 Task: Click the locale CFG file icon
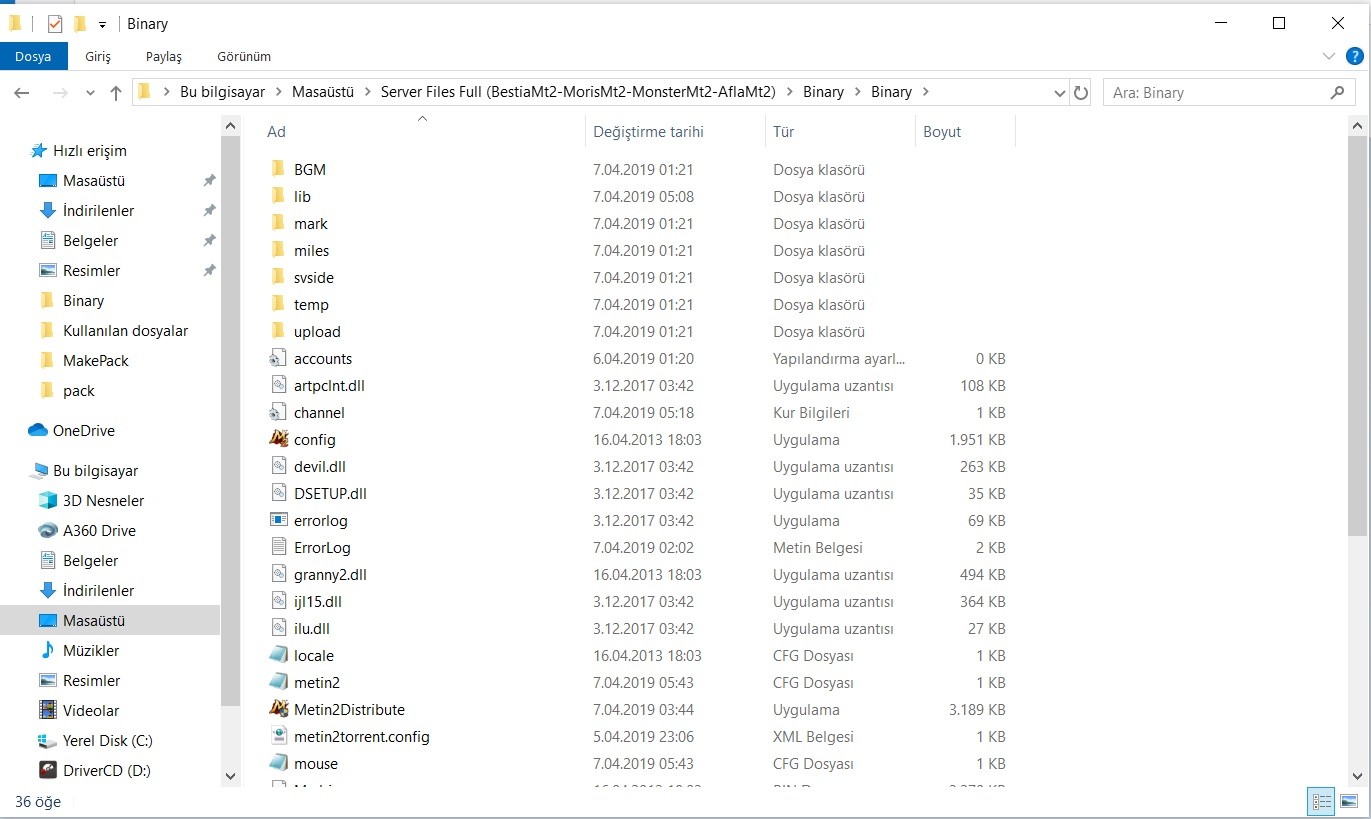pyautogui.click(x=278, y=655)
